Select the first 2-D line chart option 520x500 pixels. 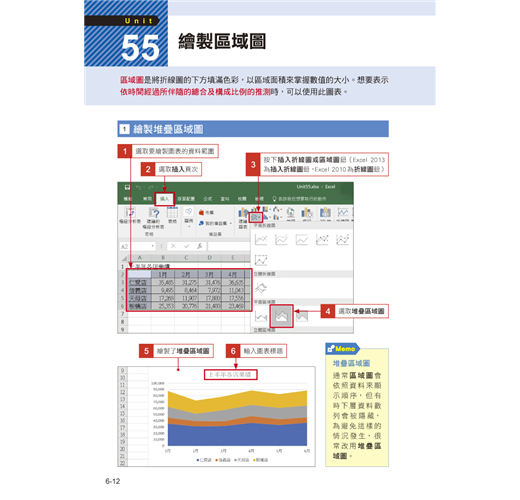coord(261,239)
